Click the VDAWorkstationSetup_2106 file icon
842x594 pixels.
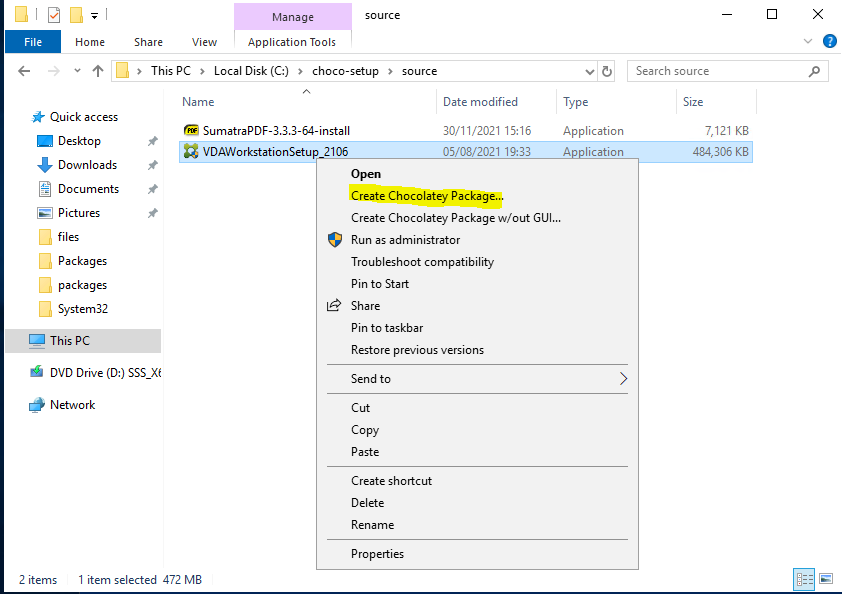pyautogui.click(x=191, y=152)
